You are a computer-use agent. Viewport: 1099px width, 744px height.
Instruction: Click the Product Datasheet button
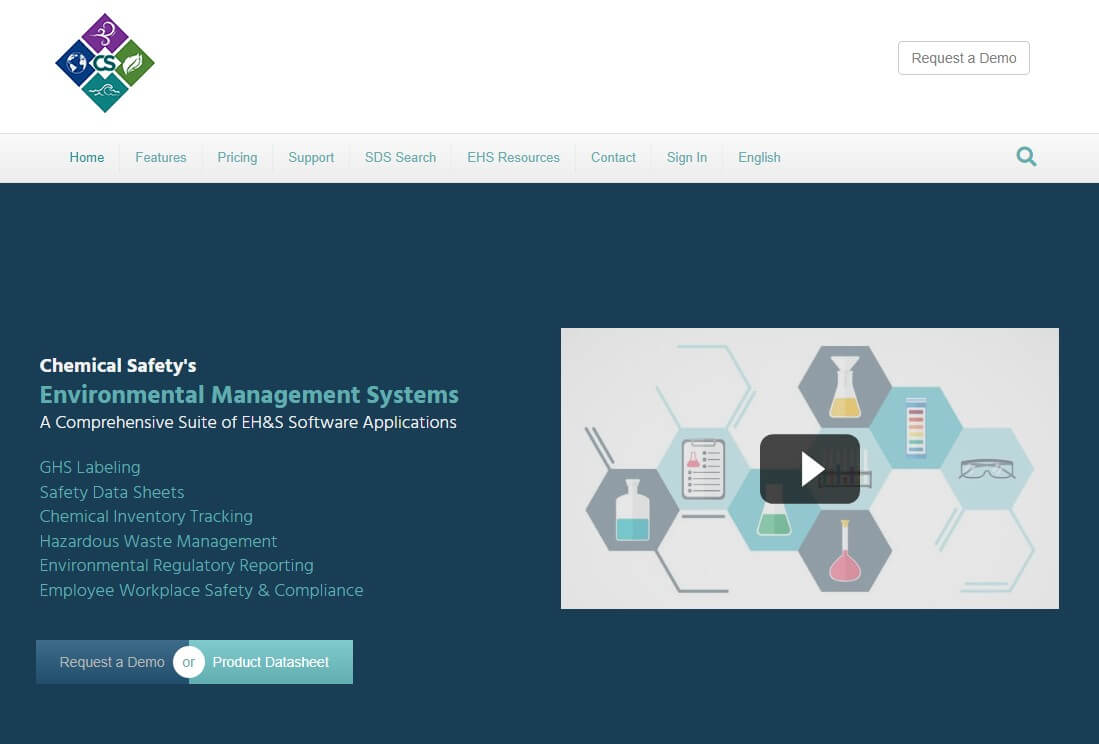click(271, 662)
